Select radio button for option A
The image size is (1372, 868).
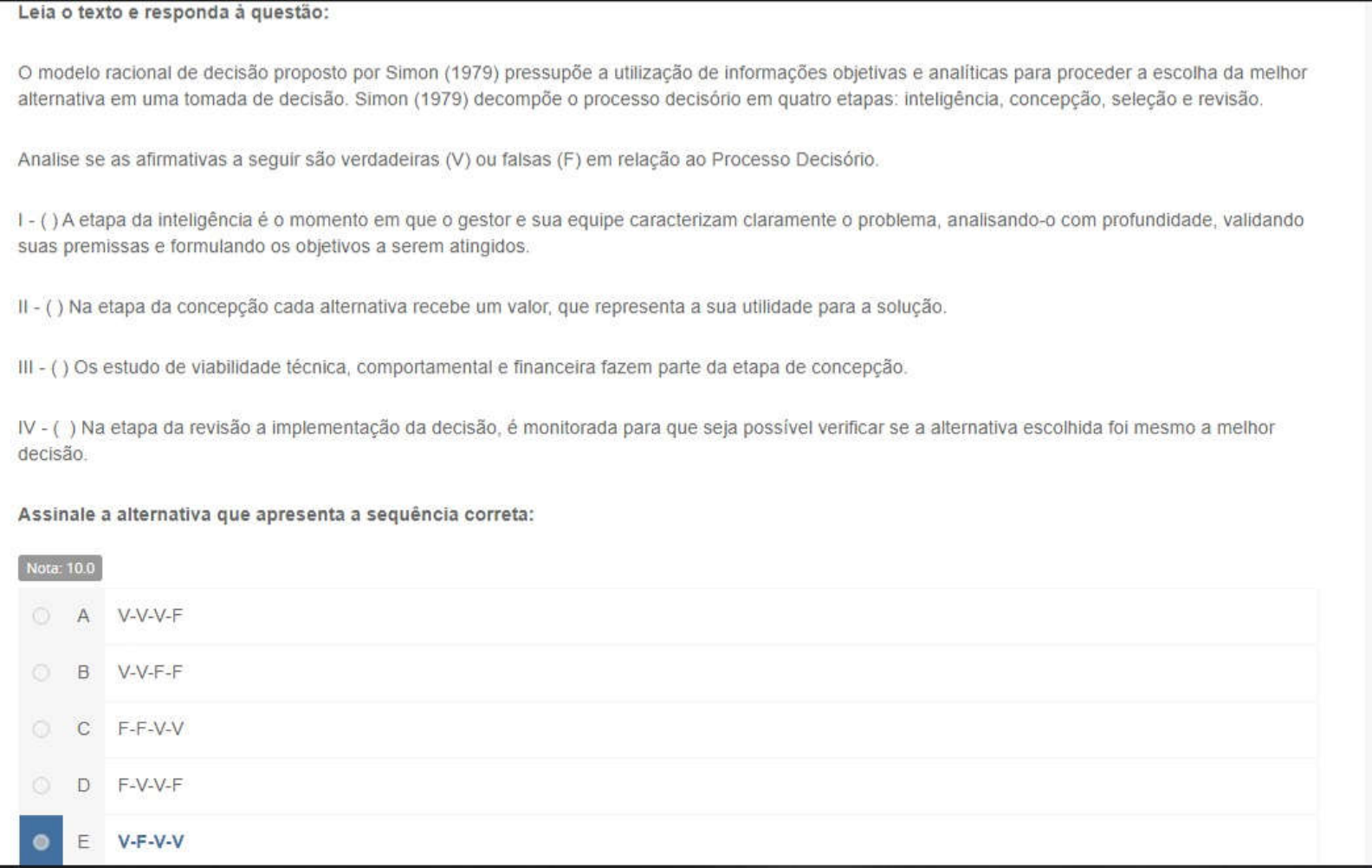(41, 616)
